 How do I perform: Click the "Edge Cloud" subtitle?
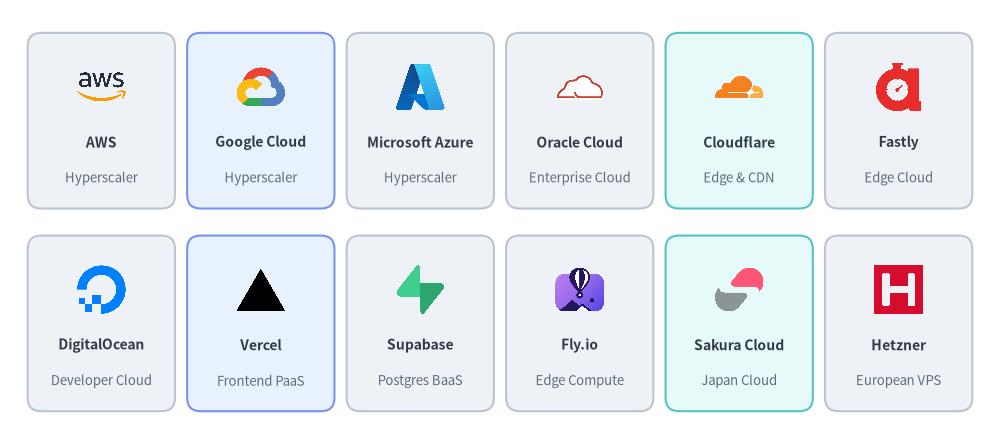pyautogui.click(x=899, y=177)
